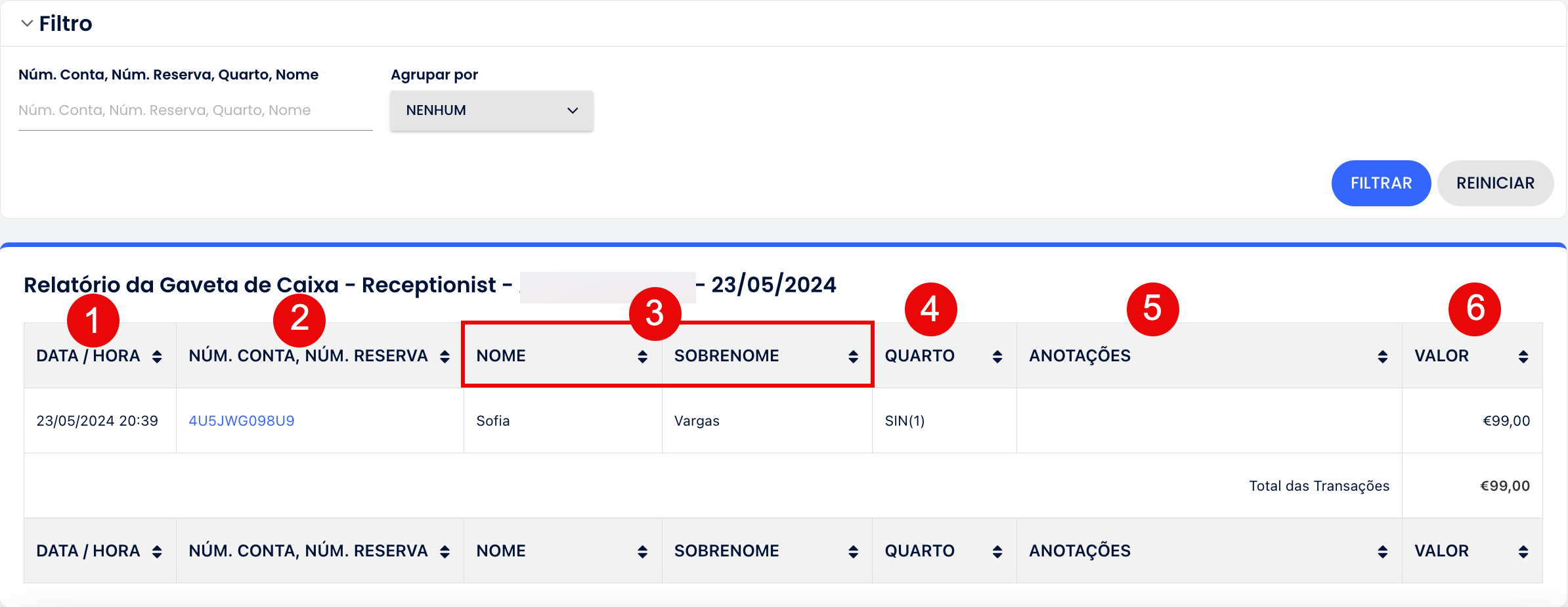This screenshot has height=607, width=1568.
Task: Sort by QUARTO in bottom footer row
Action: tap(944, 551)
